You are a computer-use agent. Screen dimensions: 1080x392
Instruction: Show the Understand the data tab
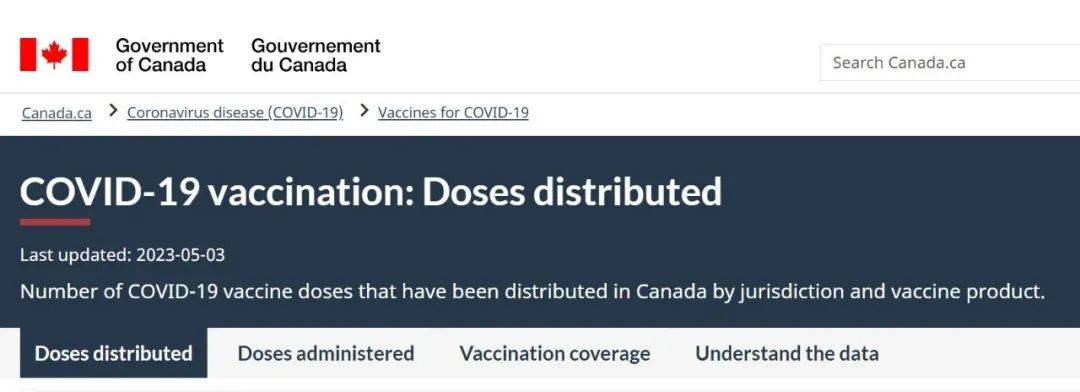pos(787,353)
